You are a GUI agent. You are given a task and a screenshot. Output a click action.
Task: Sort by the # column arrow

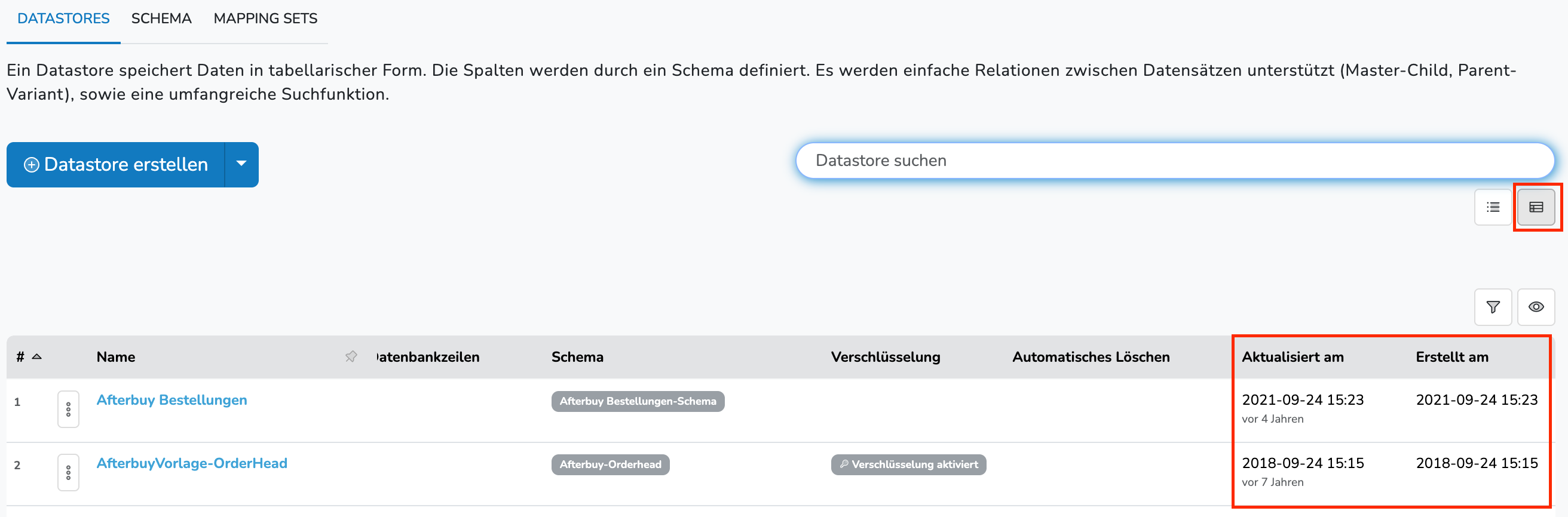pyautogui.click(x=36, y=356)
